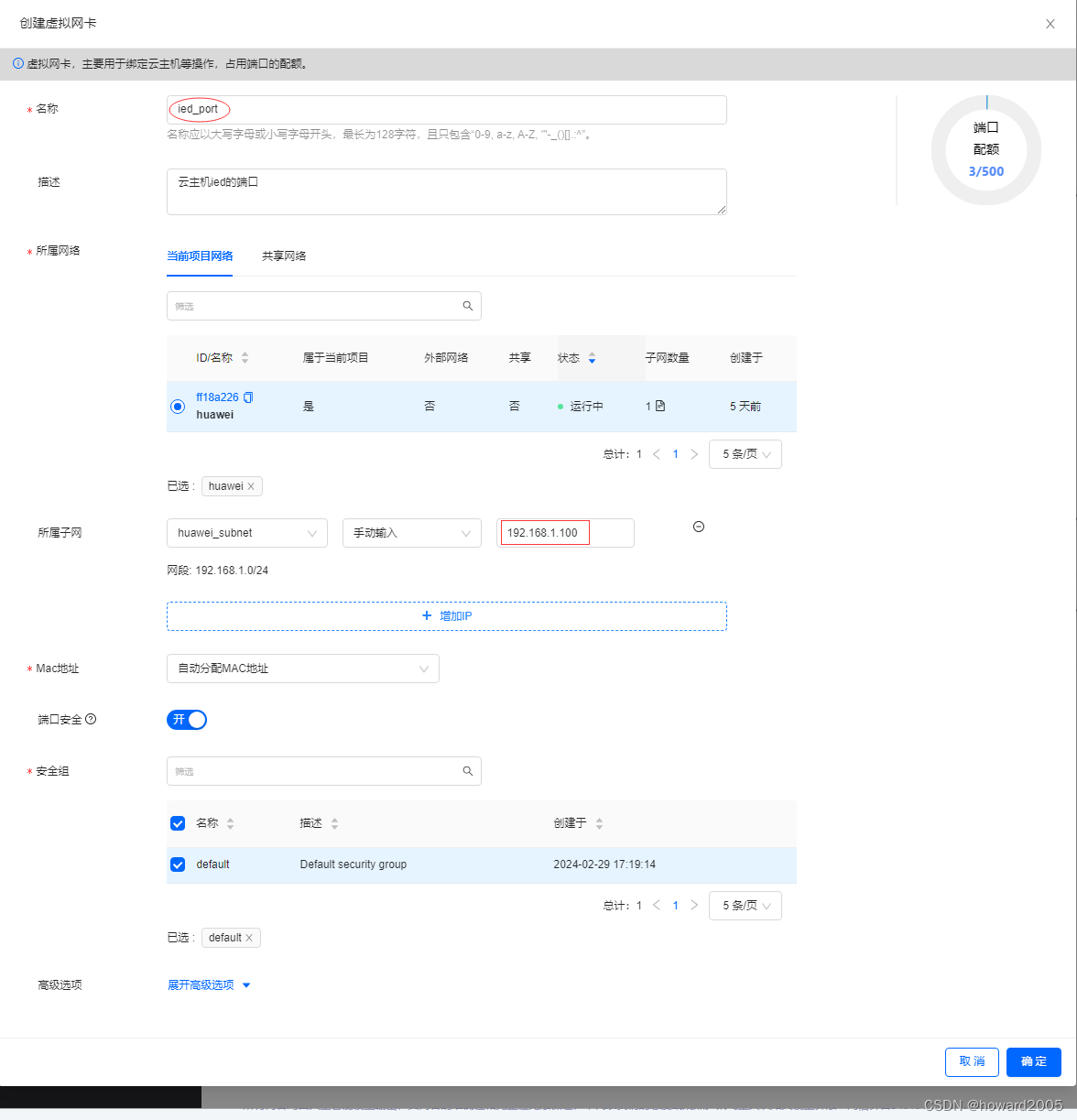The width and height of the screenshot is (1077, 1120).
Task: Go to previous page in security group pagination
Action: click(x=657, y=905)
